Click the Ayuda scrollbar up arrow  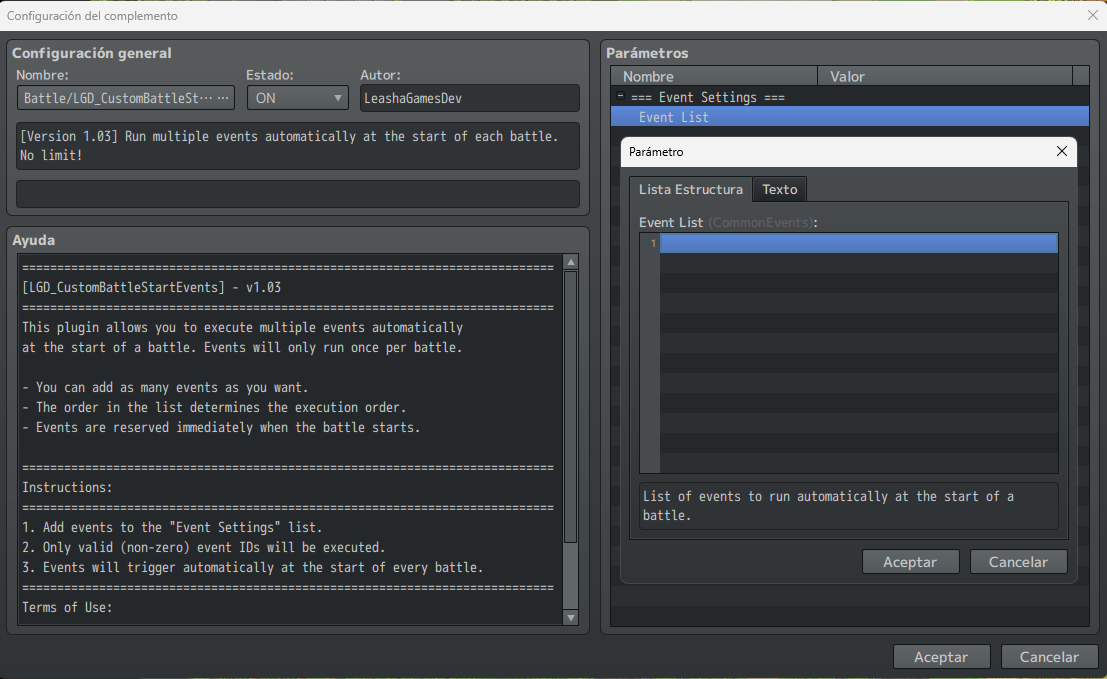[570, 262]
